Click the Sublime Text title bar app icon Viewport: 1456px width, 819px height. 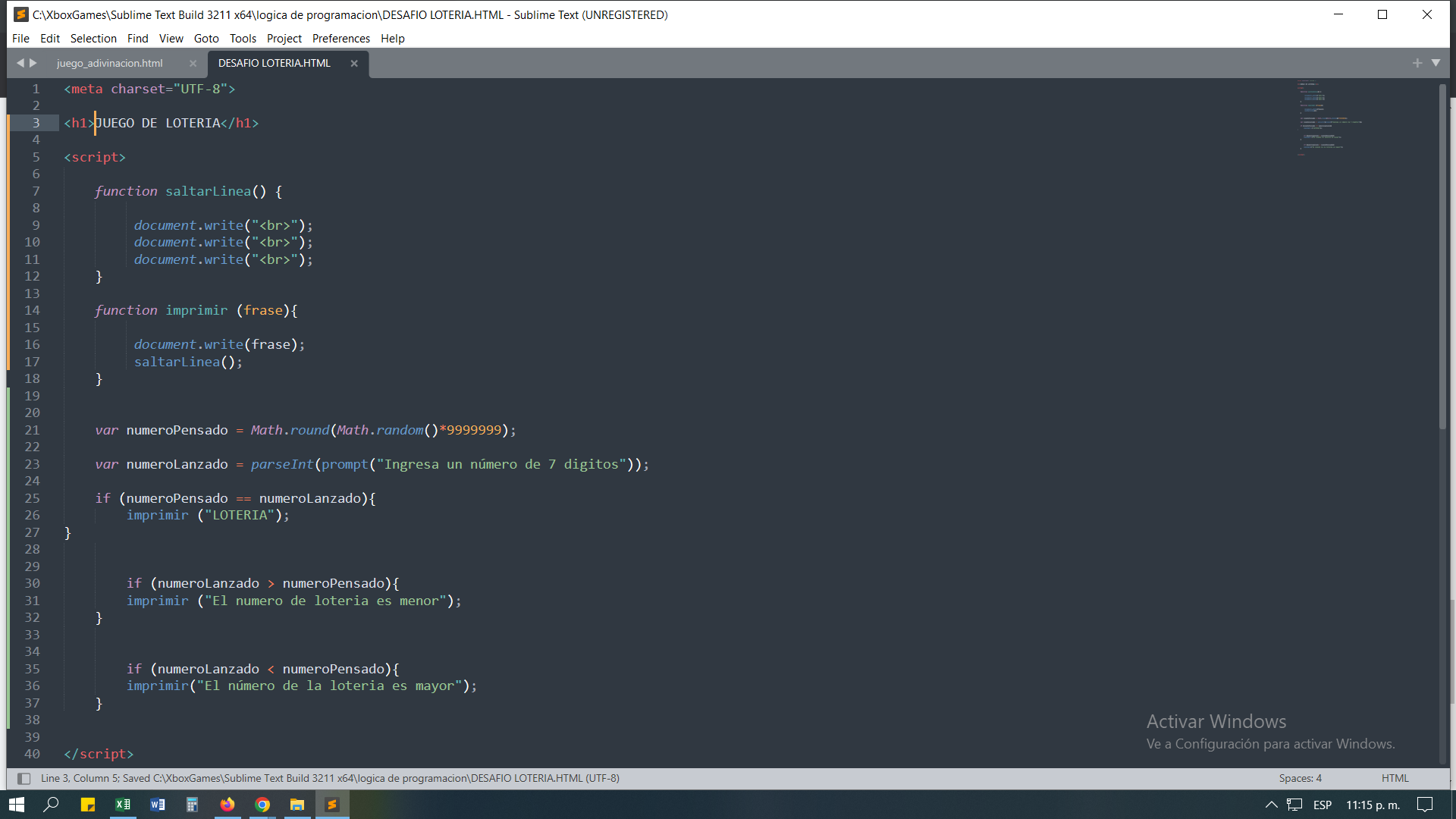coord(21,14)
